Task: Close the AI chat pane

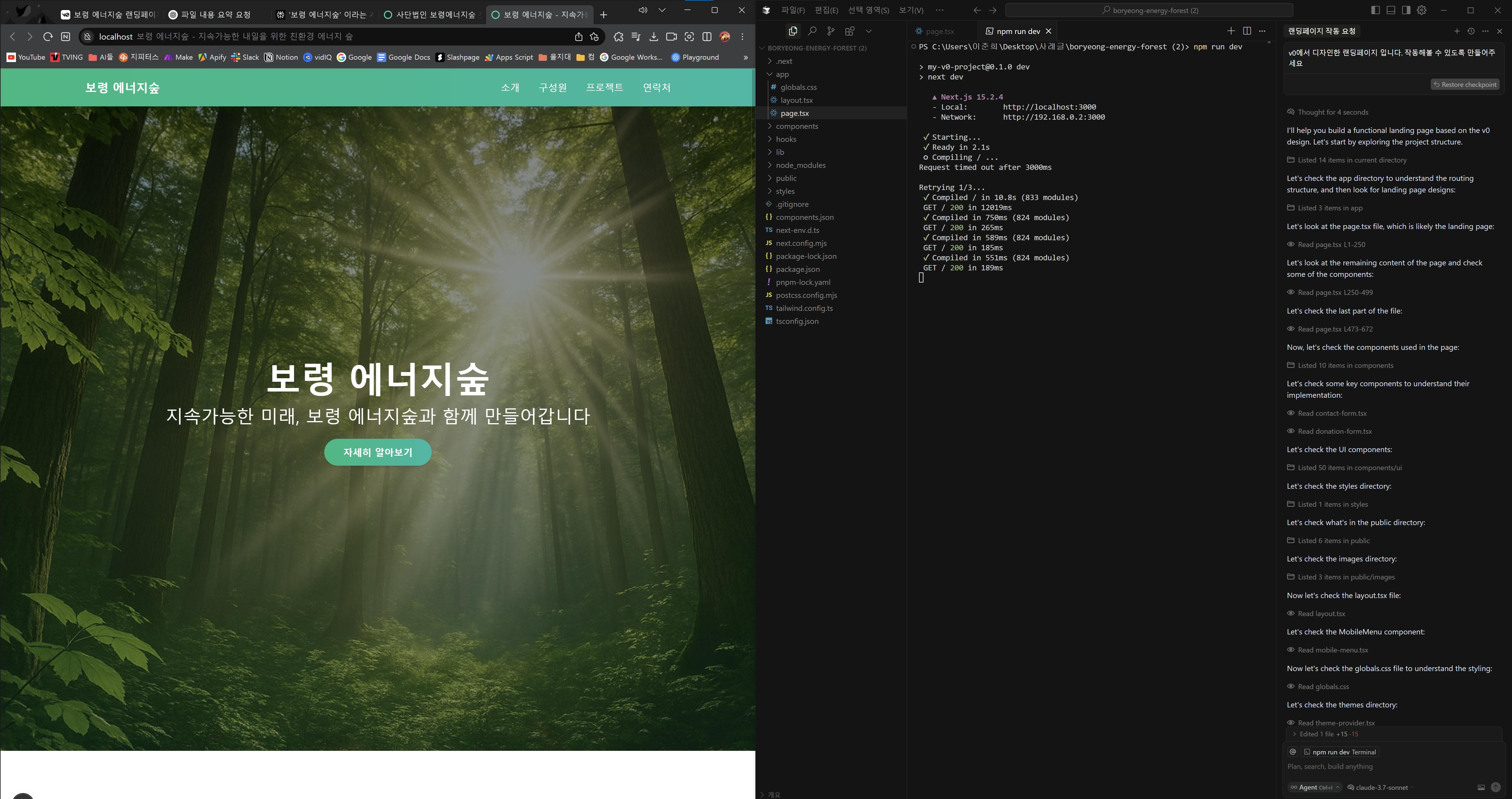Action: click(1500, 31)
